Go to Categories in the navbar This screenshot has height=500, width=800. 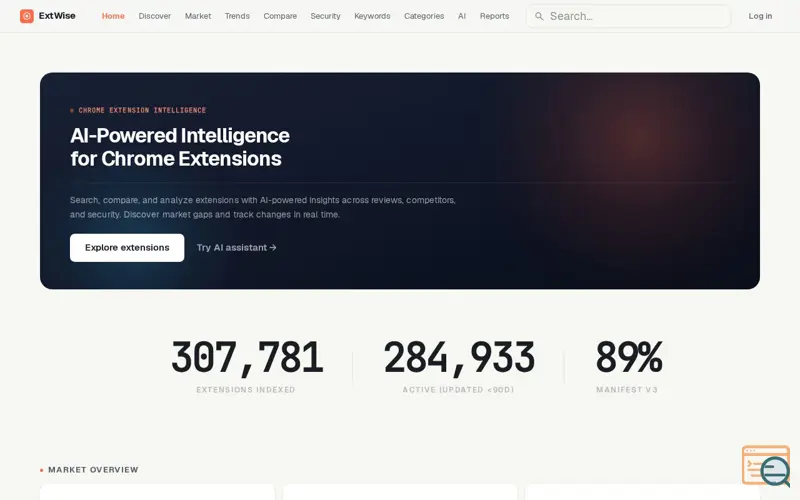click(x=424, y=16)
